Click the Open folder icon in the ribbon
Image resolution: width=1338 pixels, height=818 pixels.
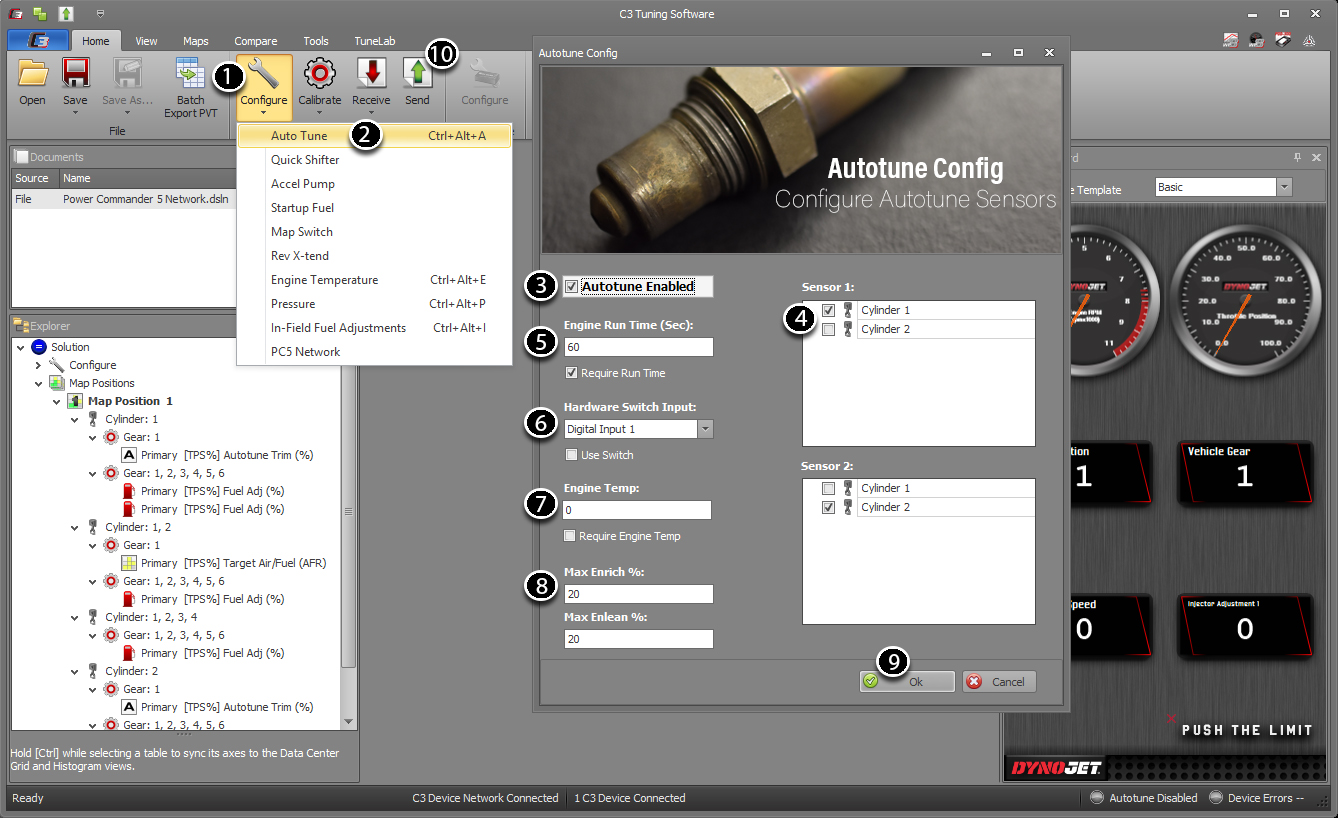tap(32, 74)
